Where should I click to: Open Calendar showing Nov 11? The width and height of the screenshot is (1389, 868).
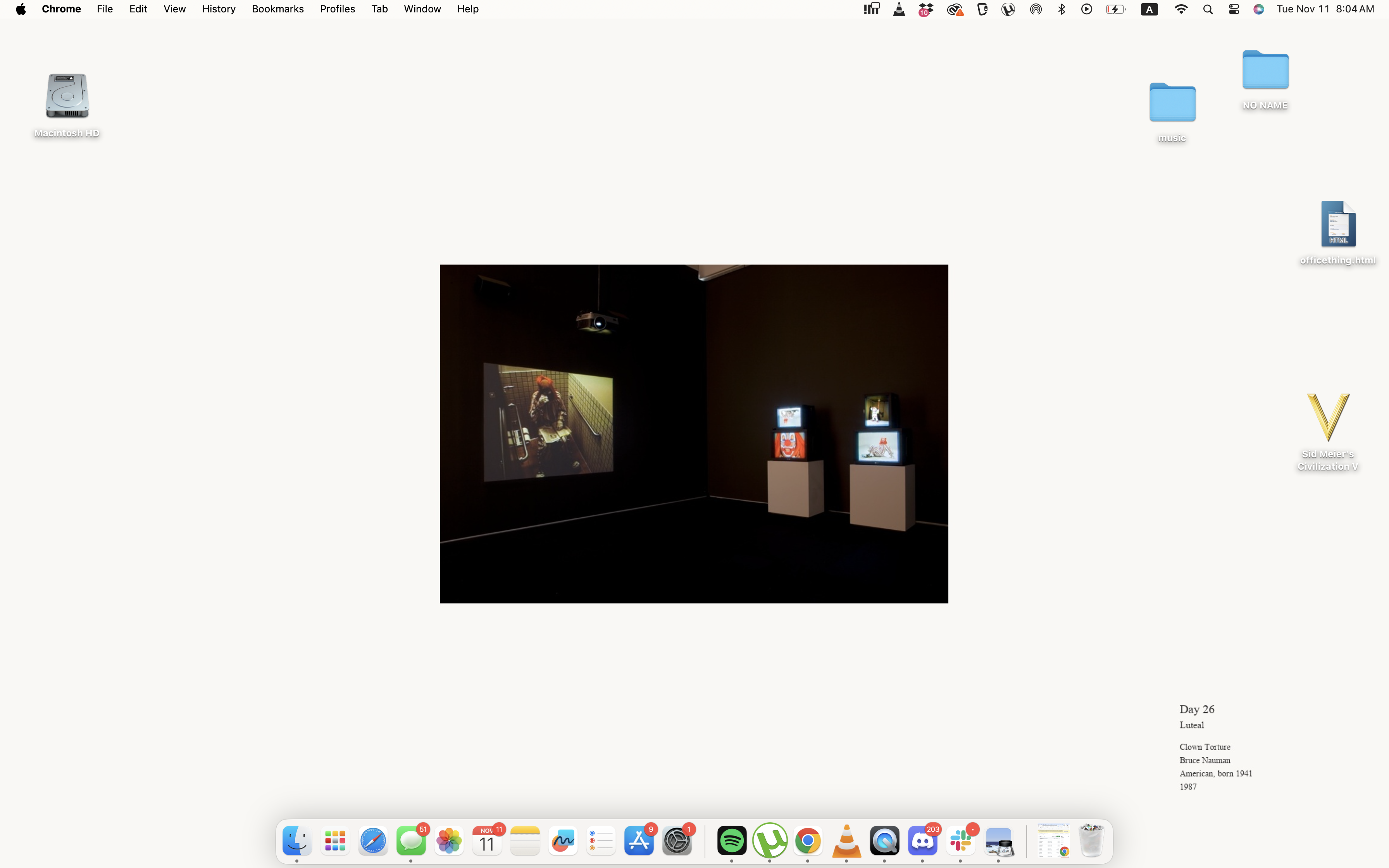(x=487, y=841)
